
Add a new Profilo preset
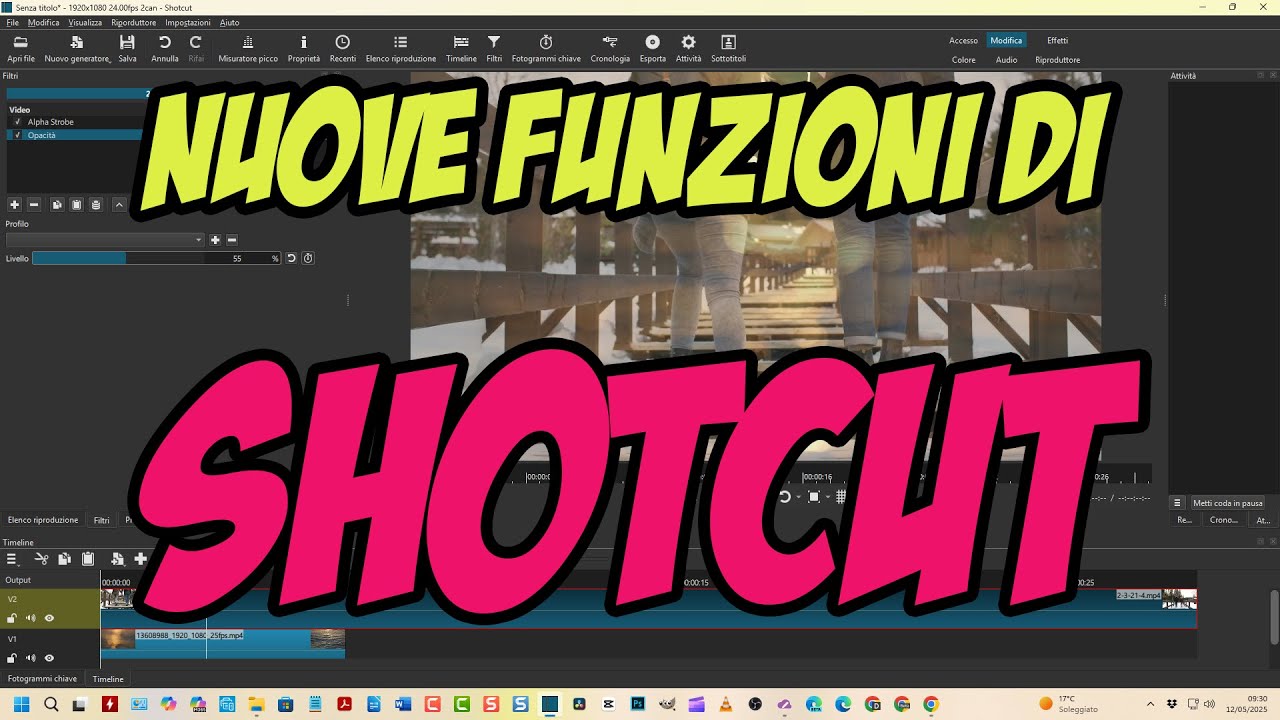click(215, 240)
